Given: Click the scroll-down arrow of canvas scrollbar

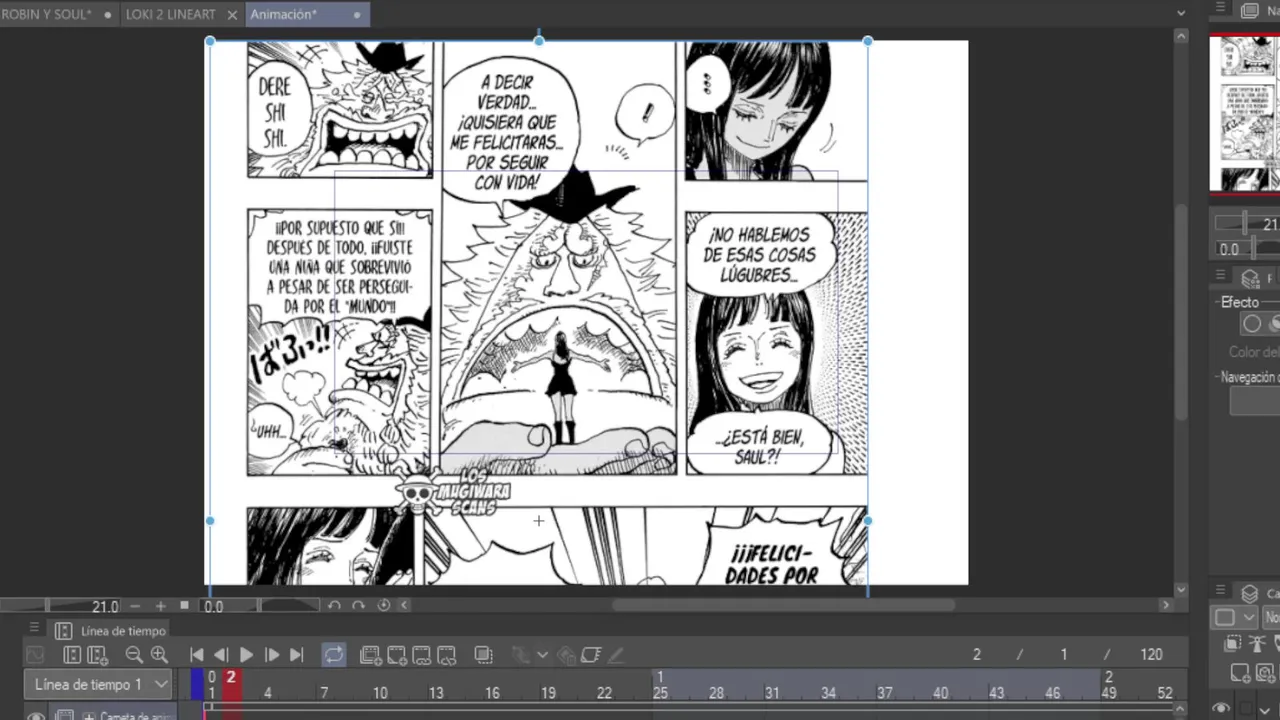Looking at the screenshot, I should coord(1181,590).
